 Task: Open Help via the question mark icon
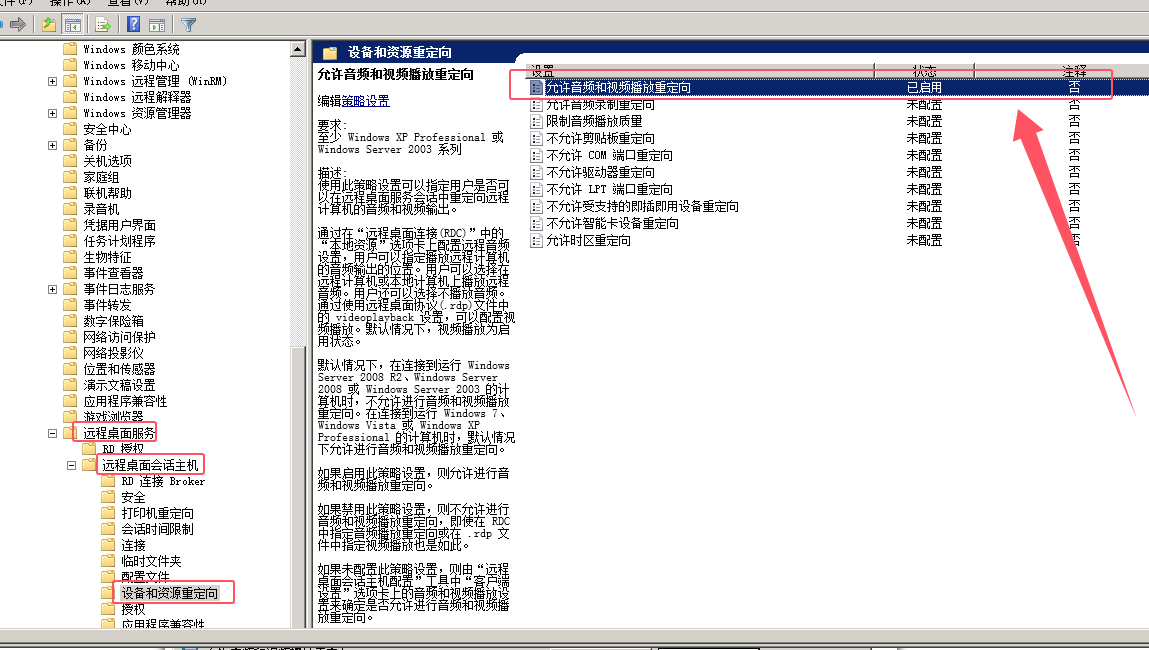pos(133,24)
